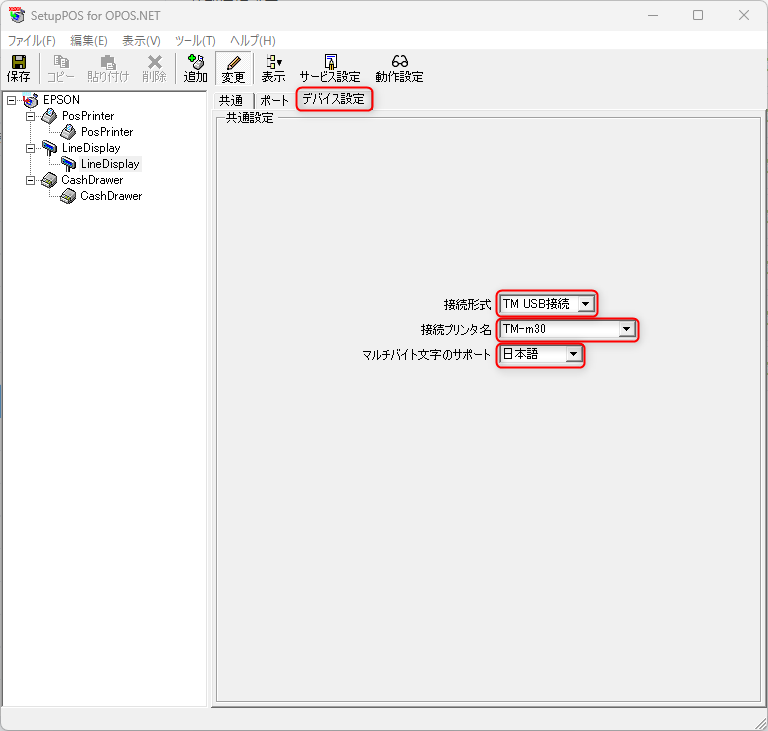Open the 接続形式 dropdown arrow
This screenshot has height=731, width=768.
(586, 304)
